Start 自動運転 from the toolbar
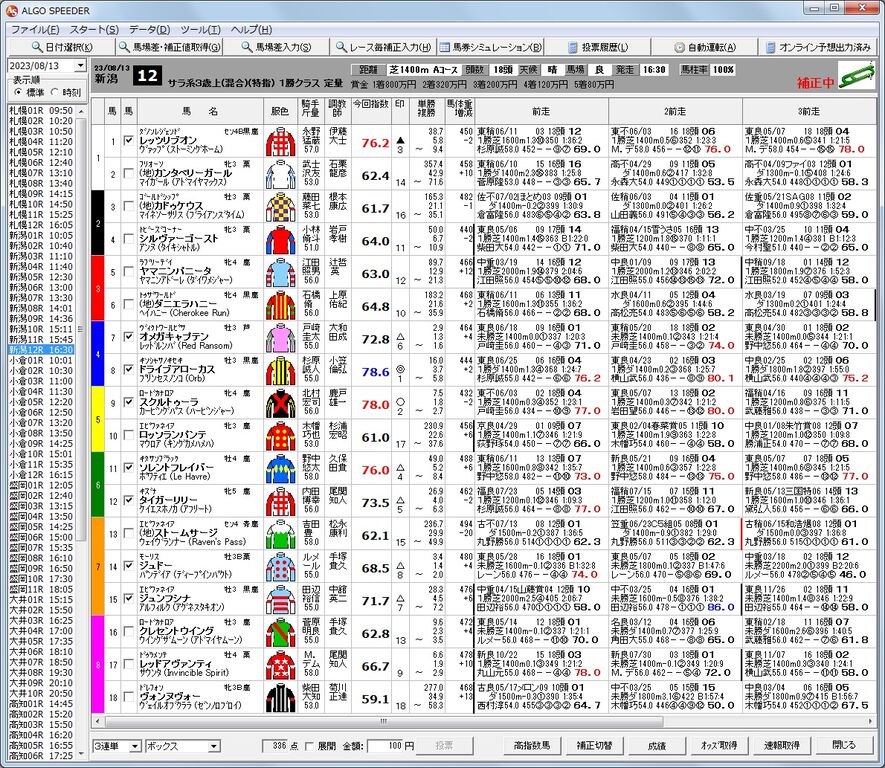 pos(705,47)
